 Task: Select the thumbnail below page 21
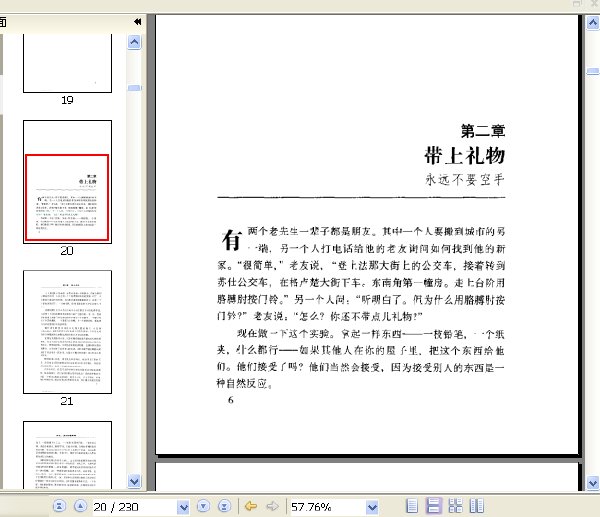[x=67, y=455]
